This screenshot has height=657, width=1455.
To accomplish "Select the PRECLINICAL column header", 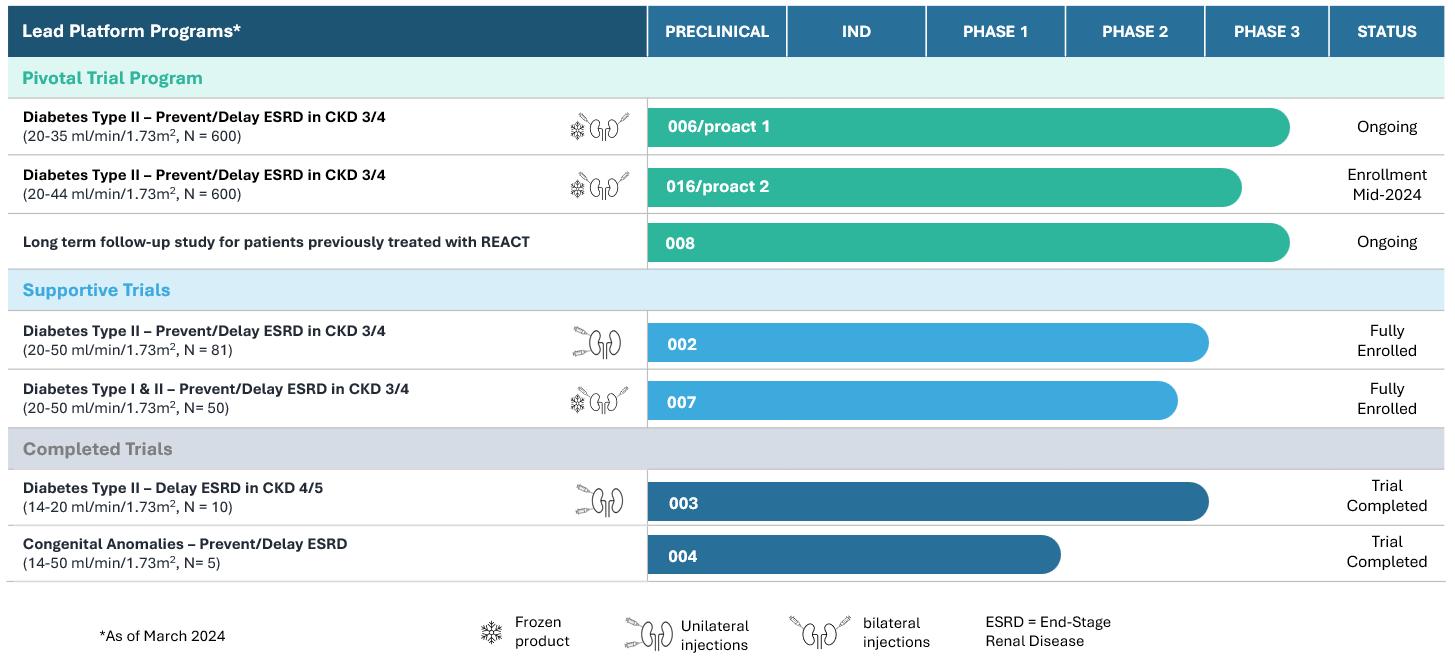I will pyautogui.click(x=717, y=32).
